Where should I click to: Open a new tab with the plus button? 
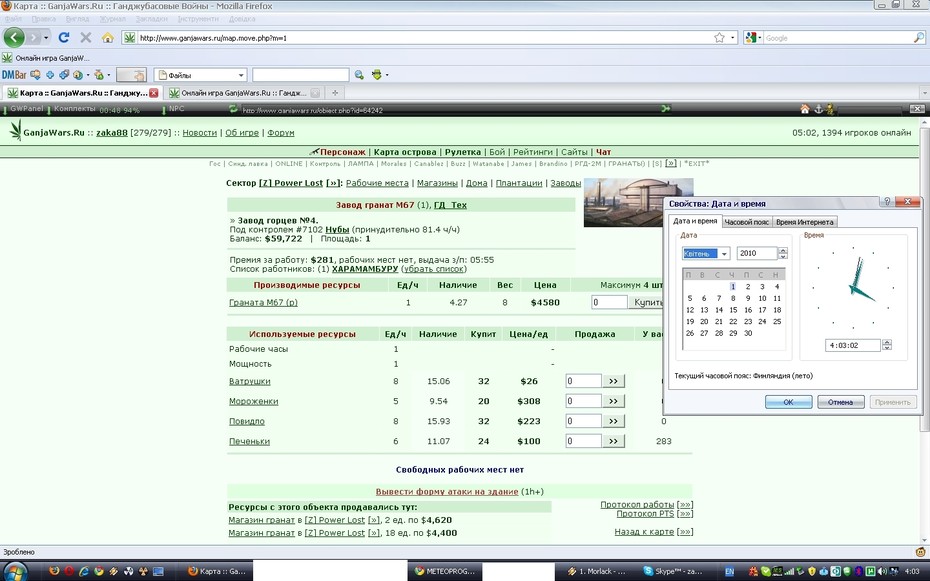[x=335, y=93]
